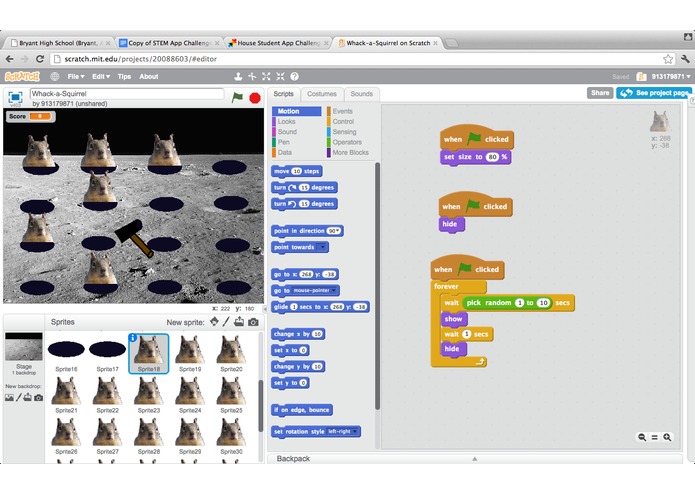Switch to Bryant High School browser tab
This screenshot has height=494, width=695.
59,43
